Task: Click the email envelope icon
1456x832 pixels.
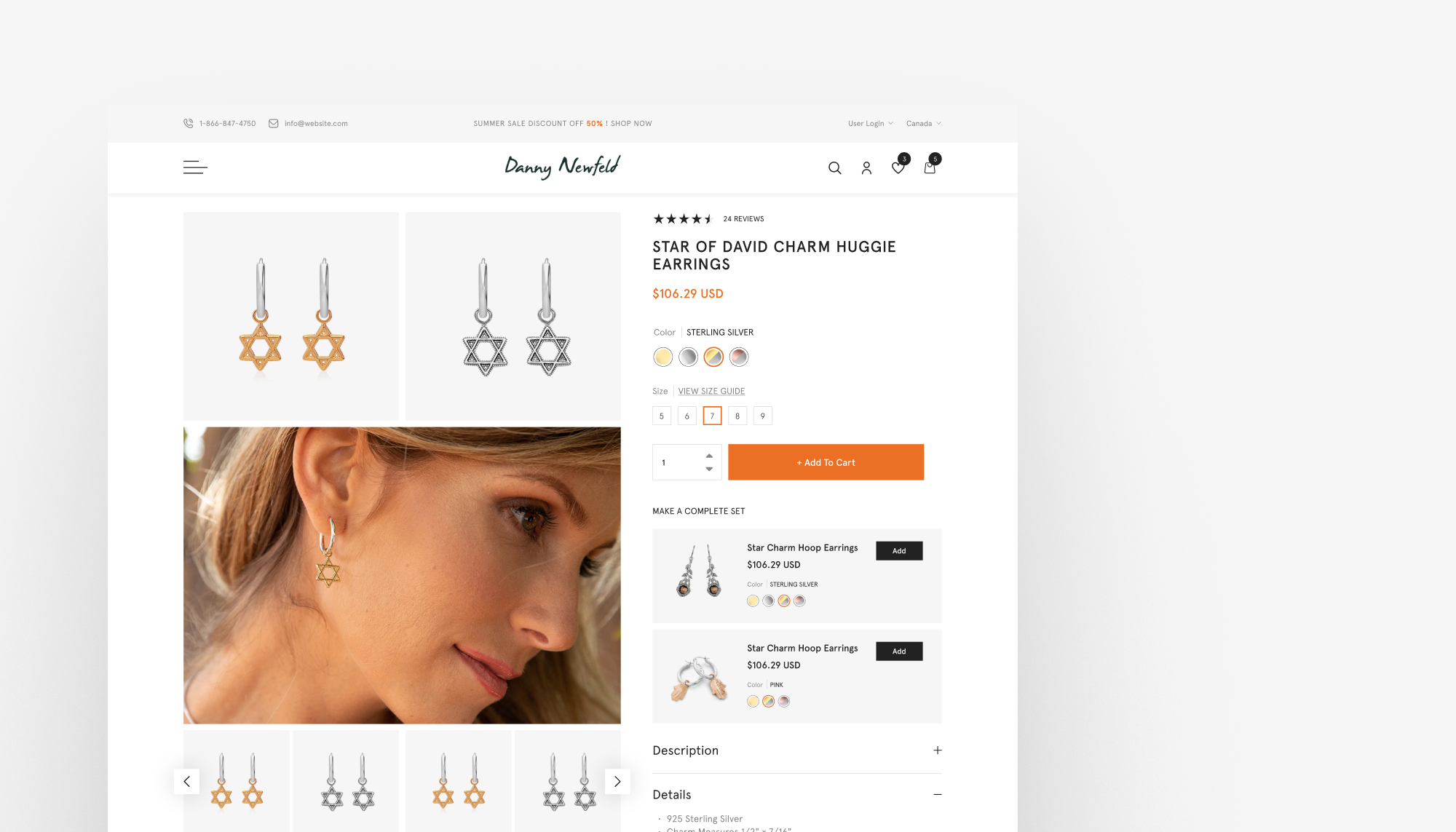Action: (274, 124)
